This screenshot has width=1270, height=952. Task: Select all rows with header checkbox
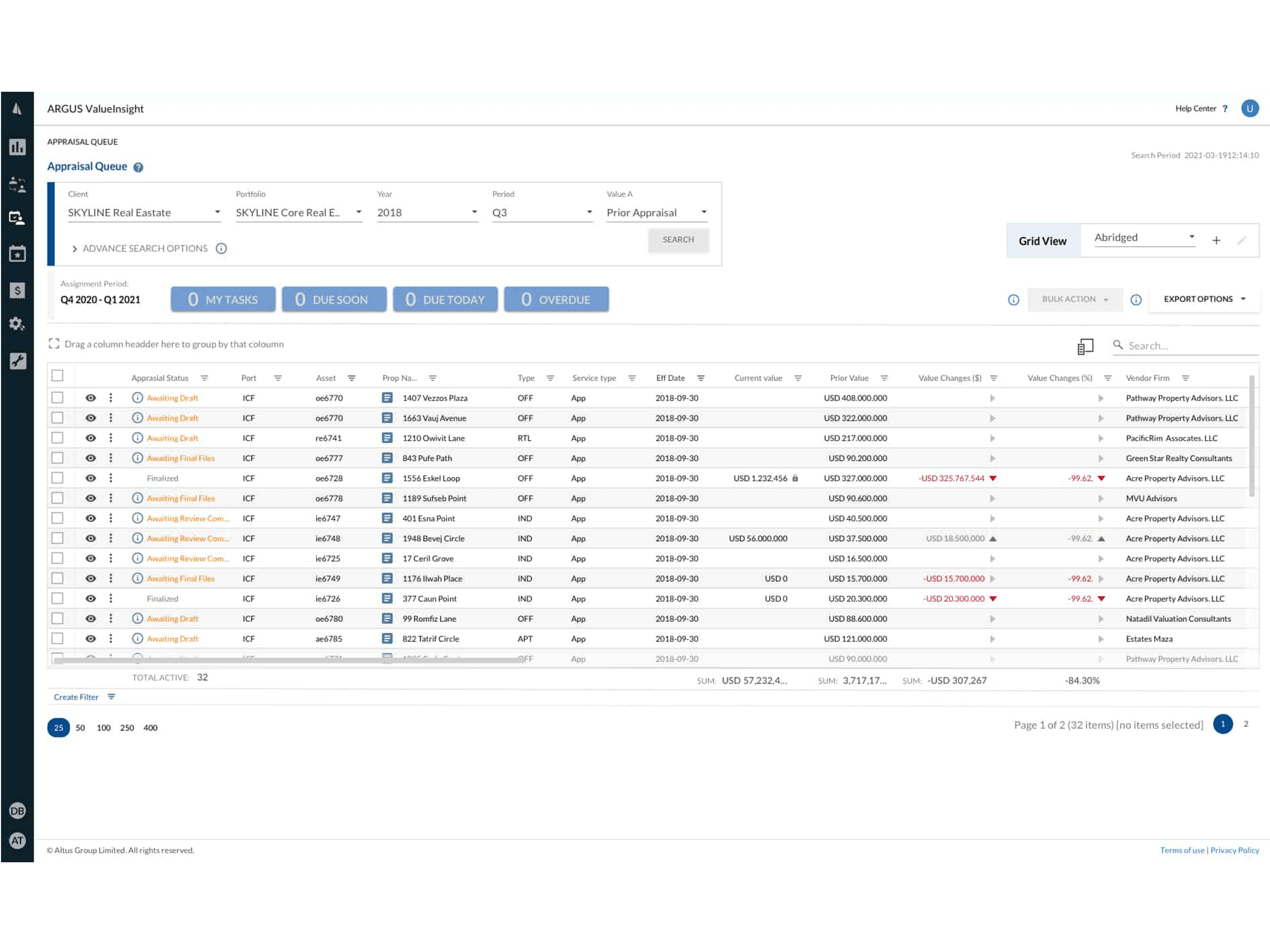(x=58, y=376)
